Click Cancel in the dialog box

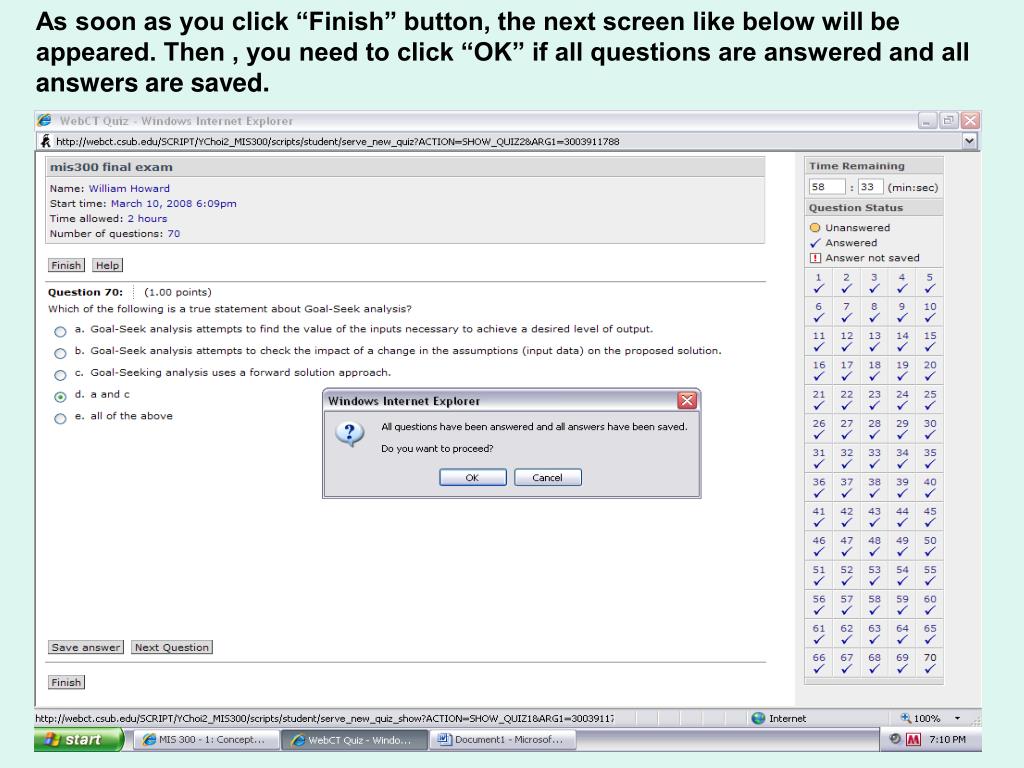click(x=547, y=477)
